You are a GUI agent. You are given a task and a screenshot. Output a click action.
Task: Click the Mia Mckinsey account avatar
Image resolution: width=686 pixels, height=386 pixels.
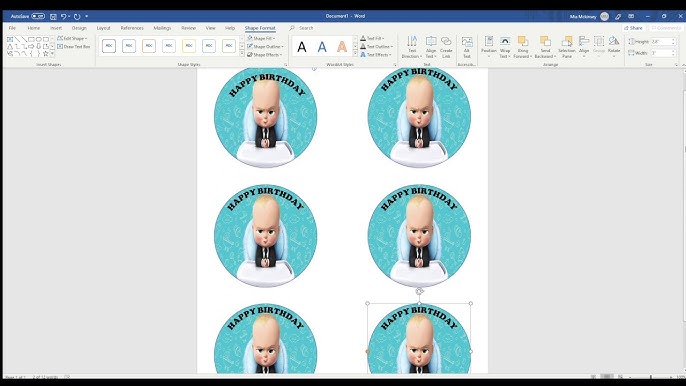tap(605, 16)
